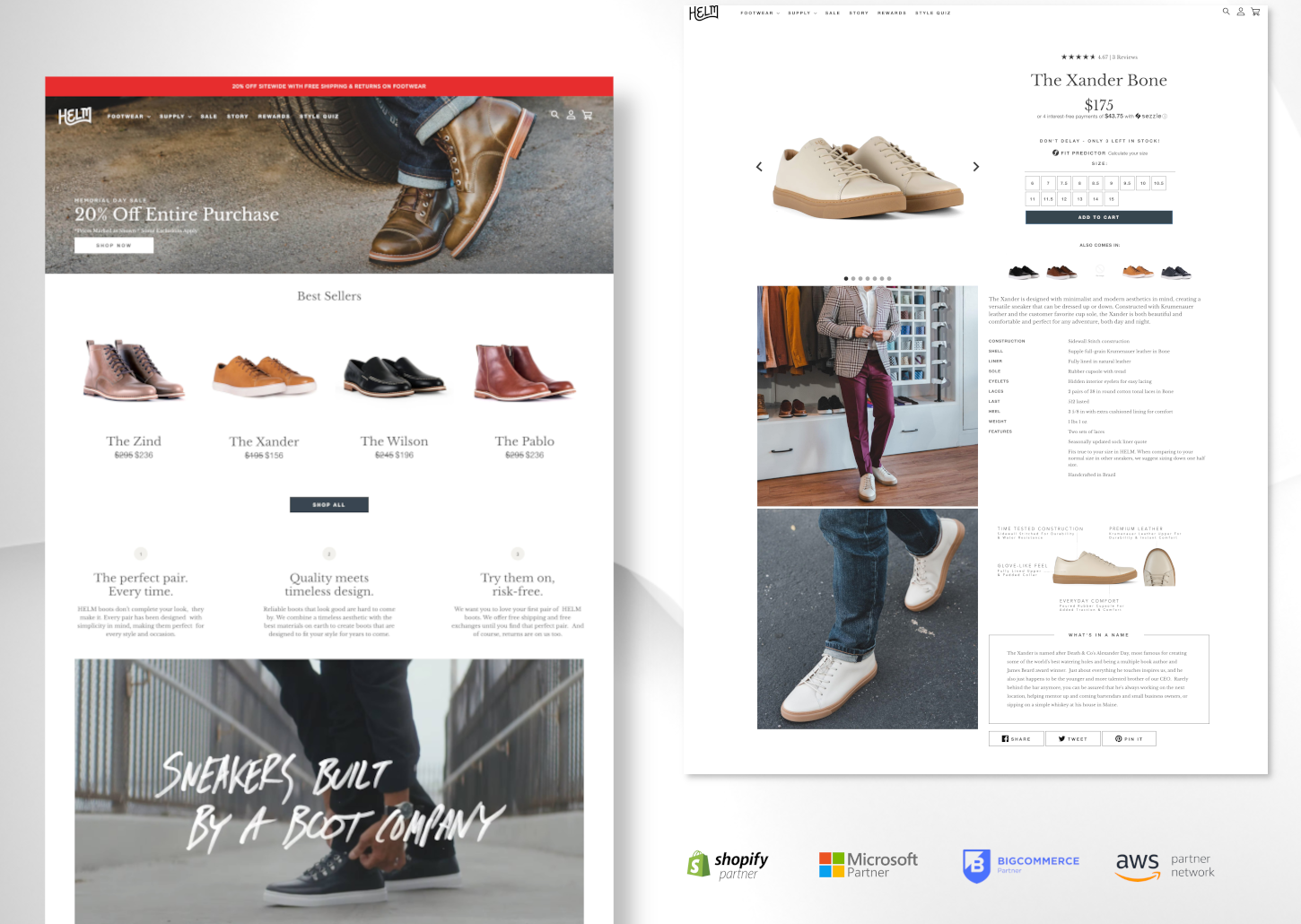Click the tan Xander sneaker thumbnail on homepage
This screenshot has width=1301, height=924.
pyautogui.click(x=264, y=375)
